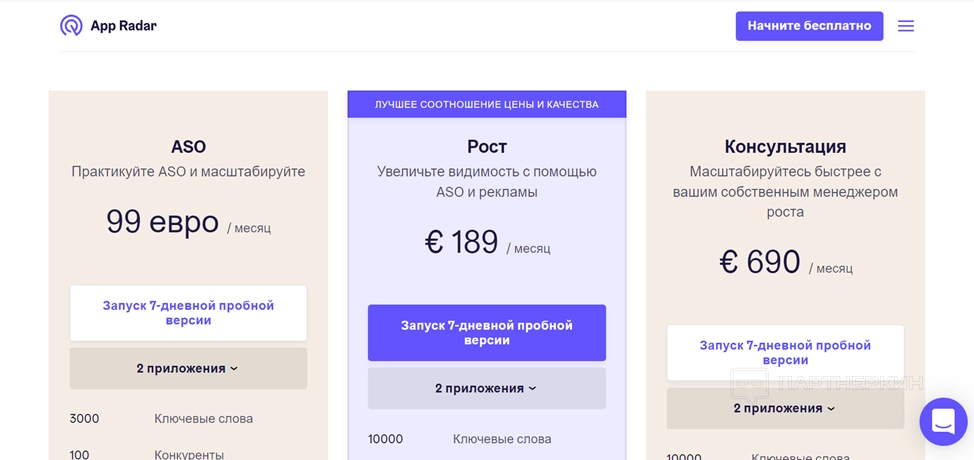
Task: Click the '€ 189' price in Рост plan
Action: tap(462, 243)
